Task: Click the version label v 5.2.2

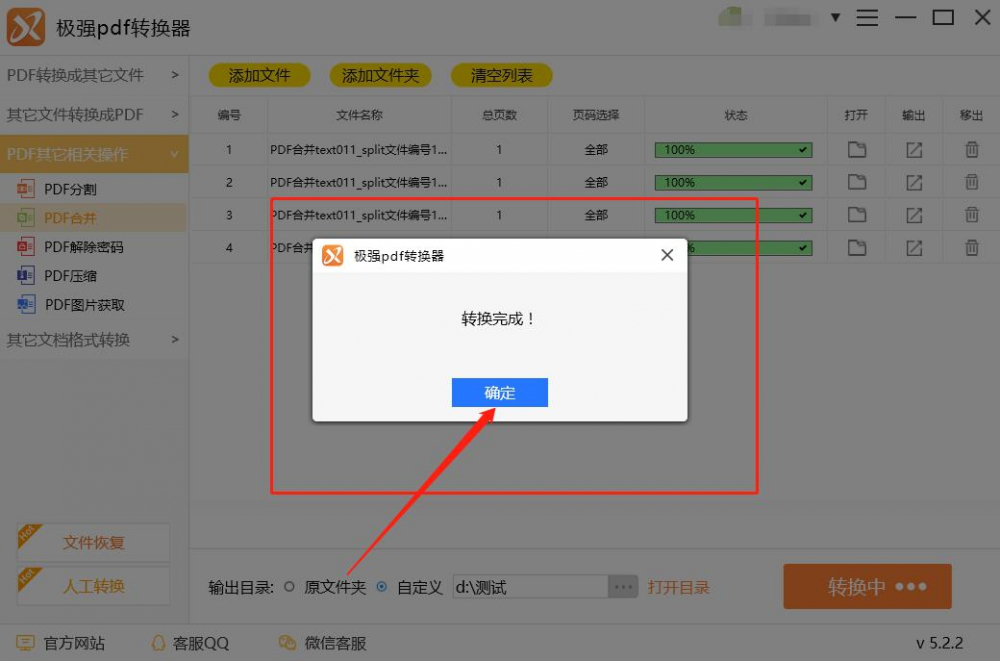Action: pos(939,643)
